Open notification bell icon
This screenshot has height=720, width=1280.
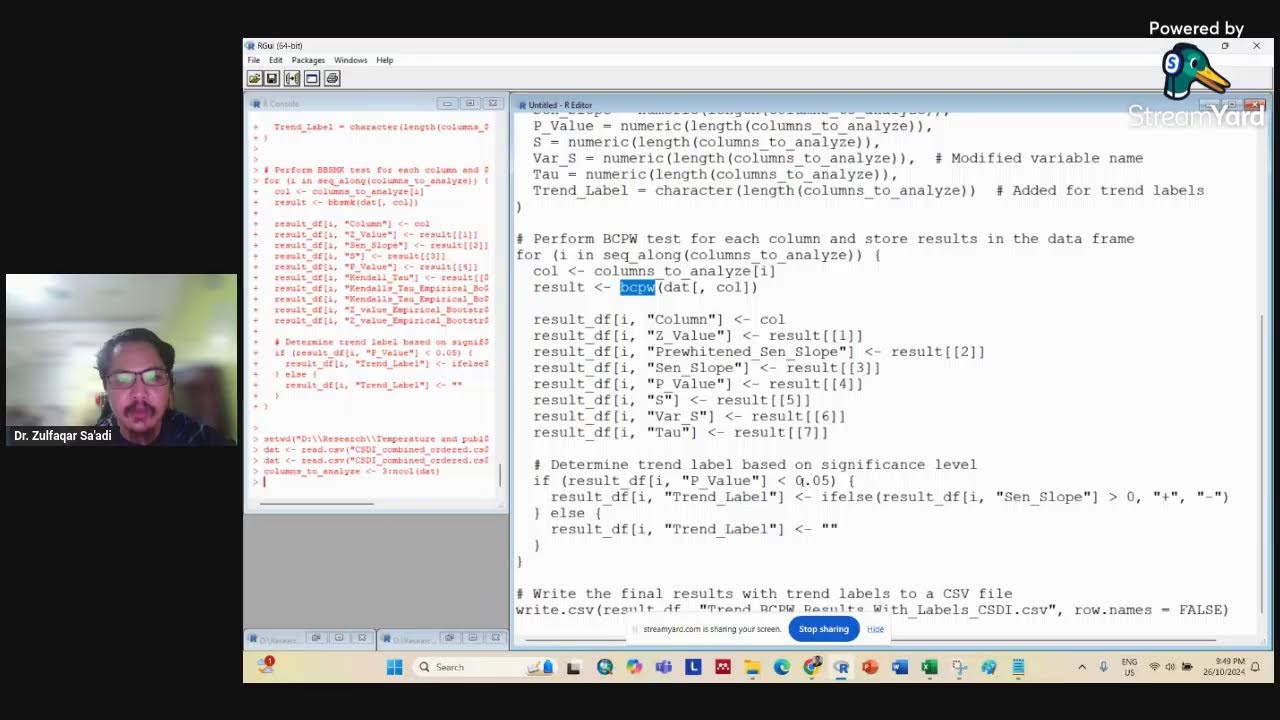point(1256,667)
